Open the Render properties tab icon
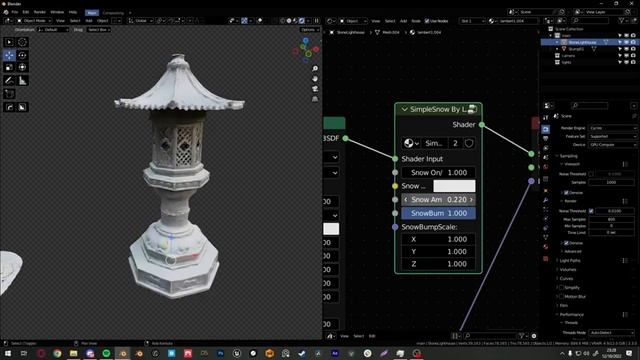 point(546,129)
